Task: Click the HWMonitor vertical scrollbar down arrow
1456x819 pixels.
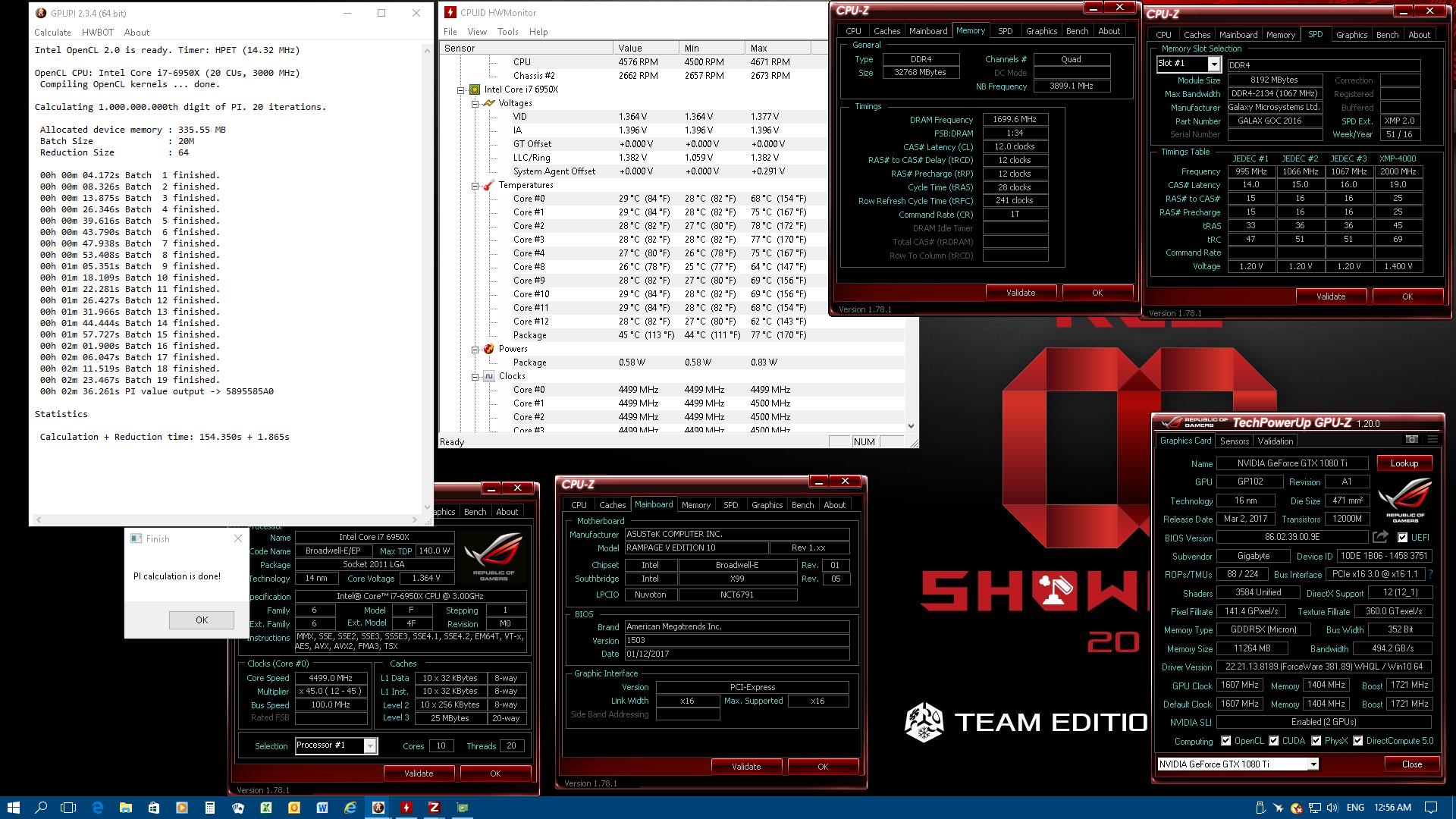Action: [x=911, y=426]
